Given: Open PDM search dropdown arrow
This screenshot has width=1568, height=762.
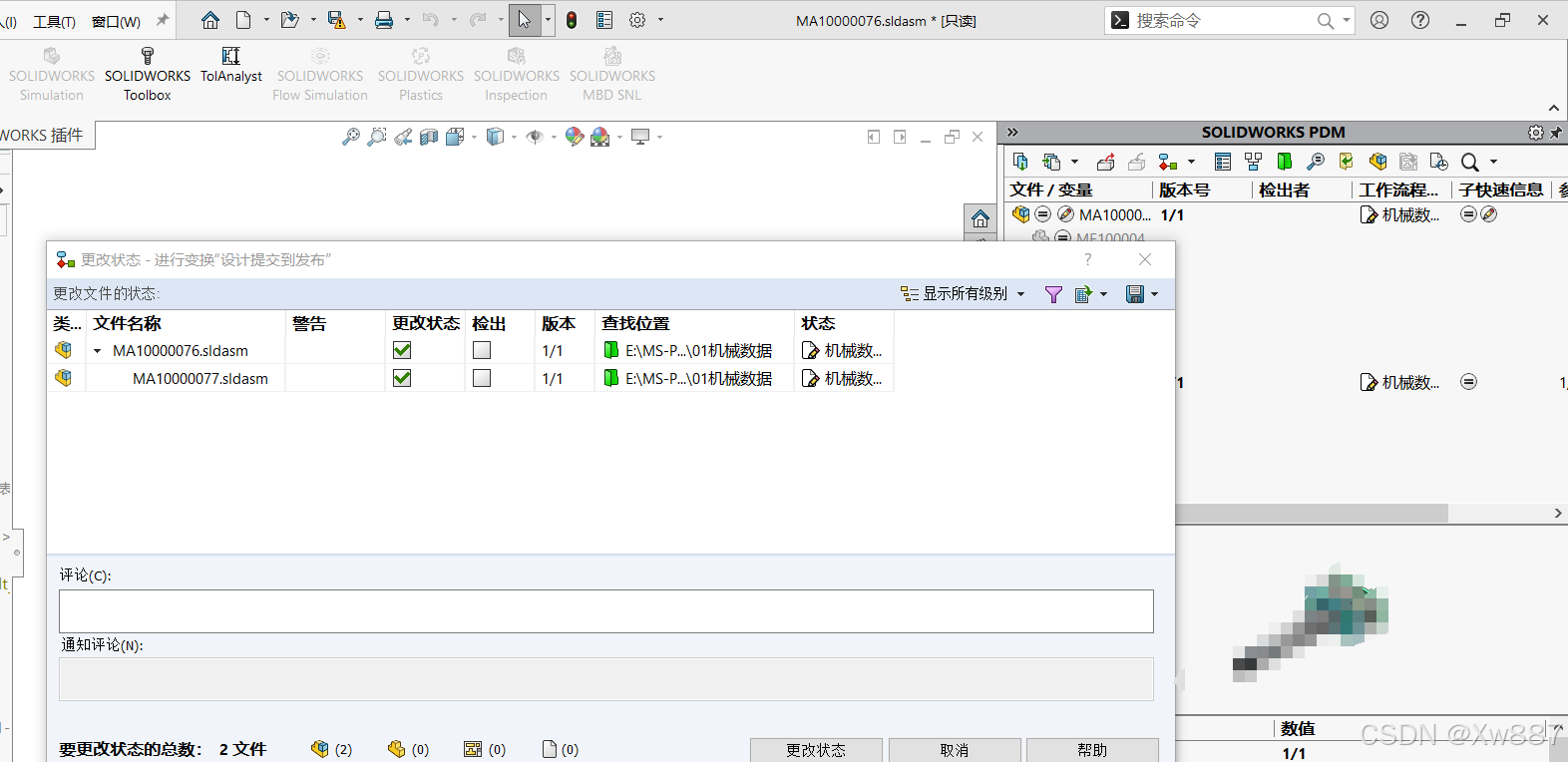Looking at the screenshot, I should 1493,162.
